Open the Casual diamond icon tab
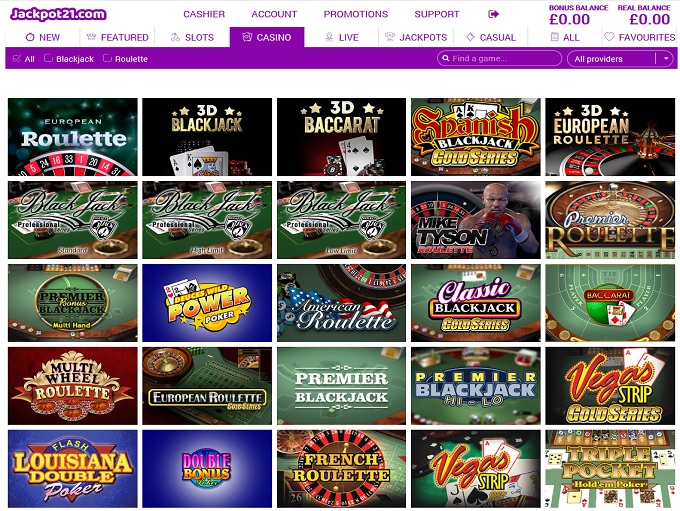 pyautogui.click(x=470, y=37)
